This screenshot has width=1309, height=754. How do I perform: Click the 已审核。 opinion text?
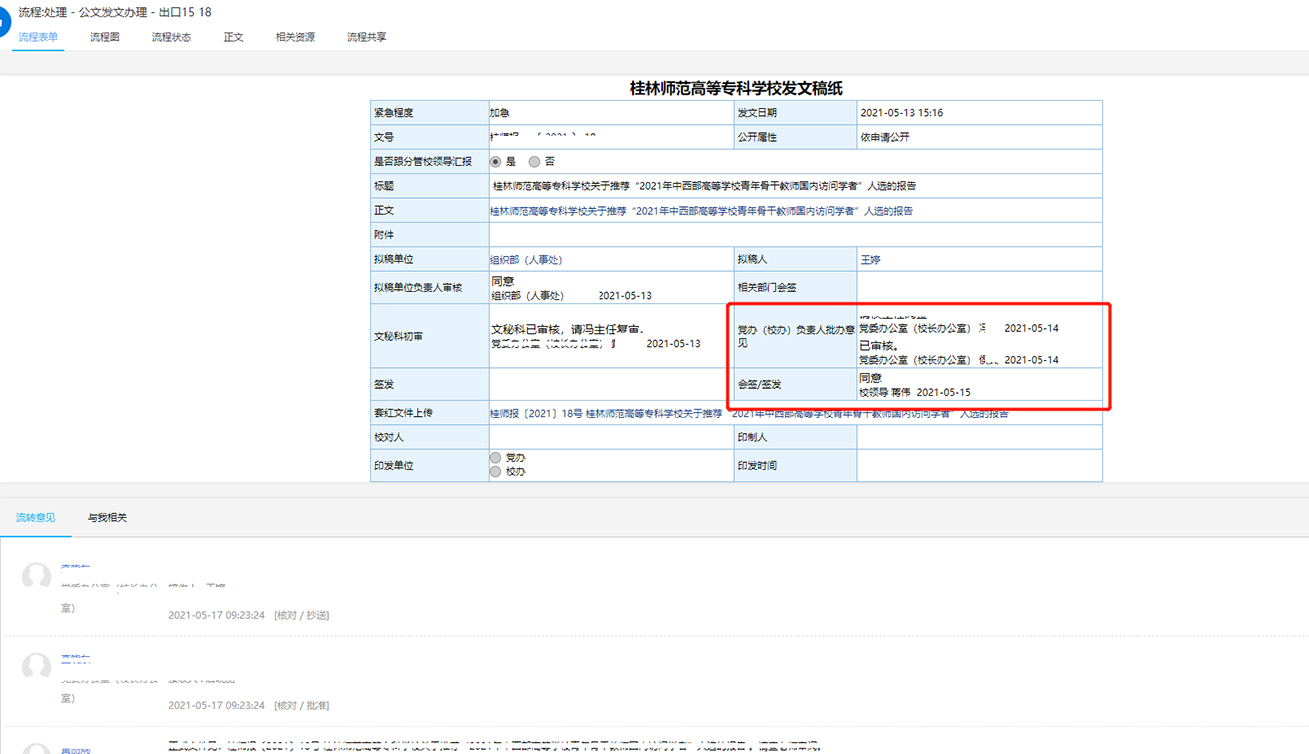pyautogui.click(x=879, y=344)
